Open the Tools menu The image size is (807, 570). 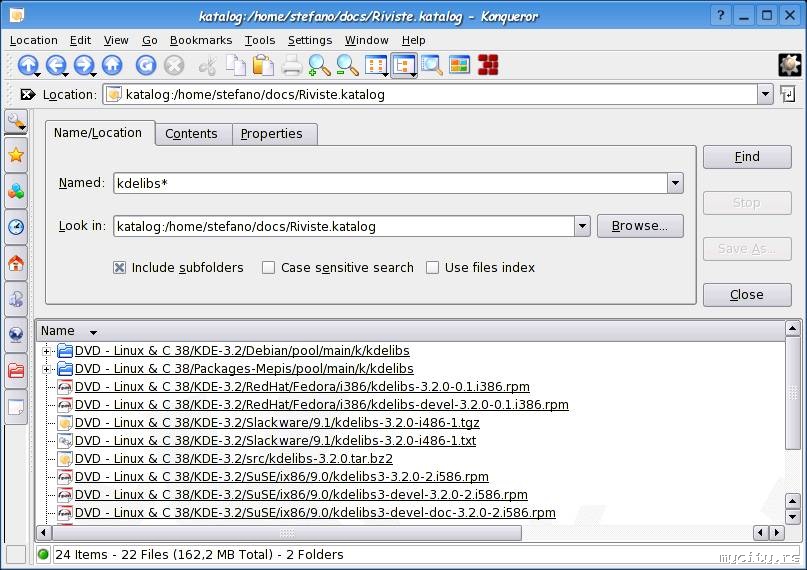tap(259, 40)
